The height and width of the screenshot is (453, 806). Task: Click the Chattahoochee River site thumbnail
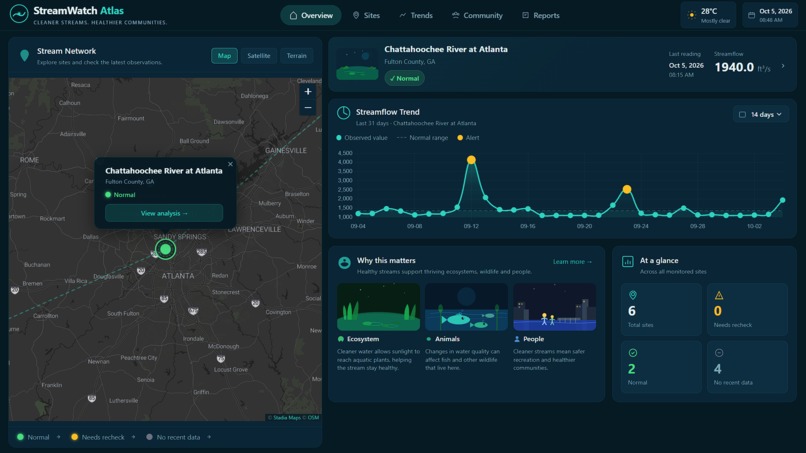point(357,64)
